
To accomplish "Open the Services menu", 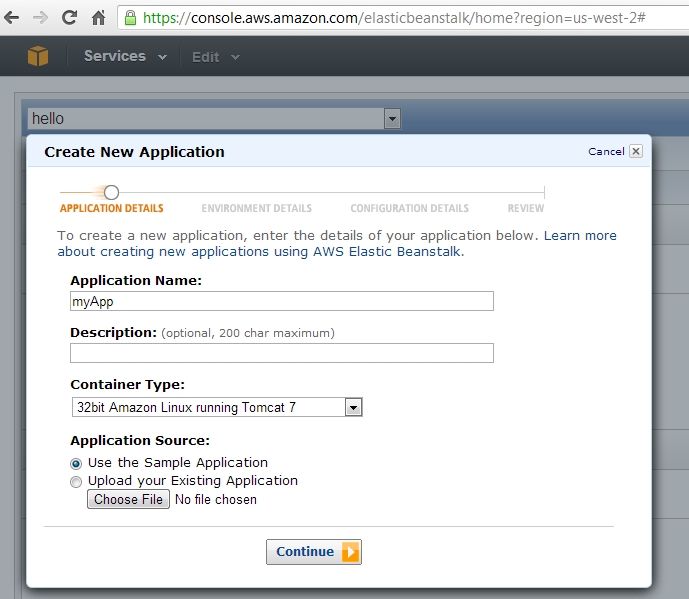I will coord(125,56).
